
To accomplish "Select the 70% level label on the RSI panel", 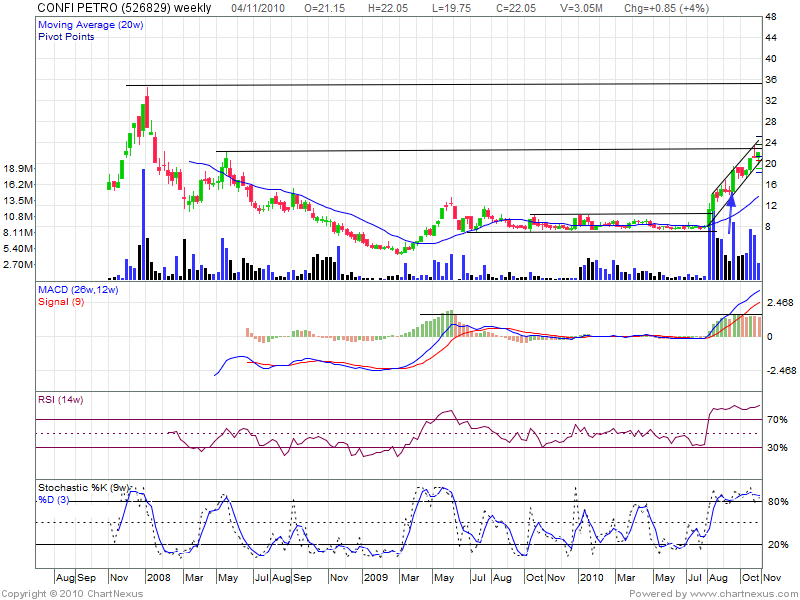I will point(777,421).
